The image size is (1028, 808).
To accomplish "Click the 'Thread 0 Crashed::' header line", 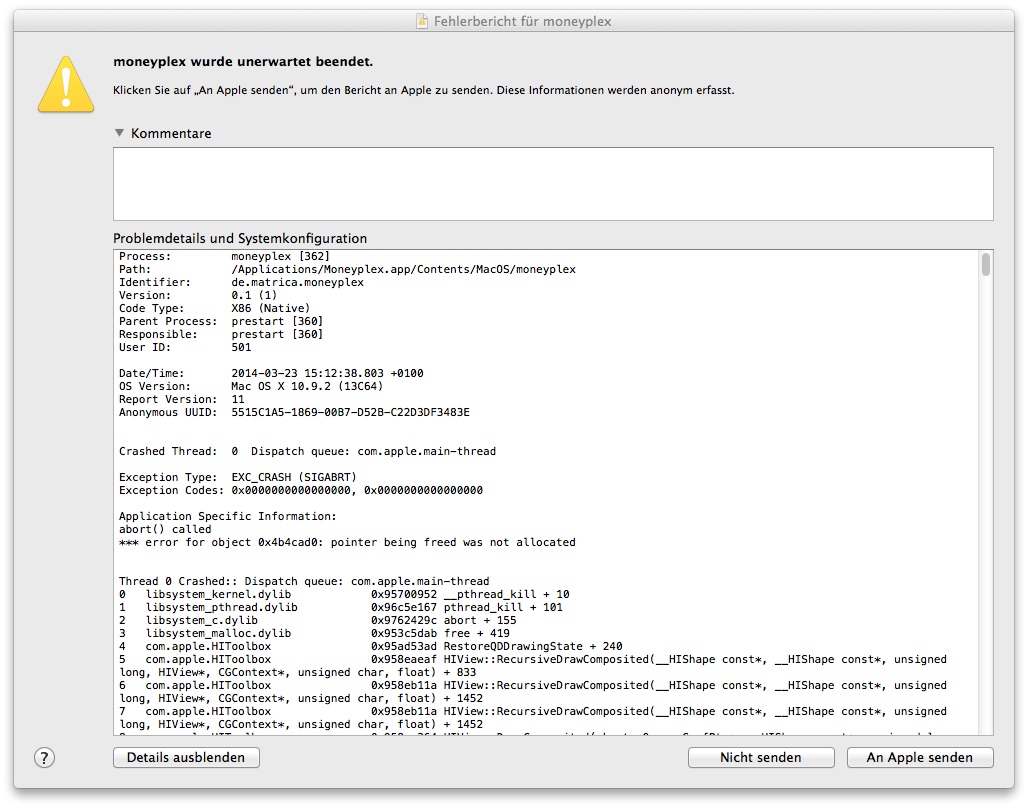I will (x=304, y=581).
